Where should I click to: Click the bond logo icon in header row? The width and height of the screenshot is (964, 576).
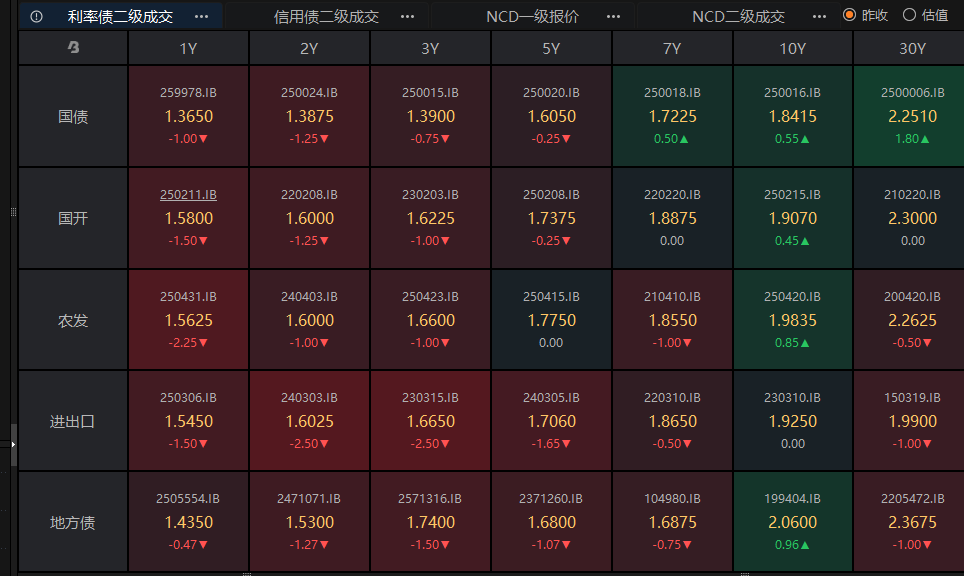73,48
